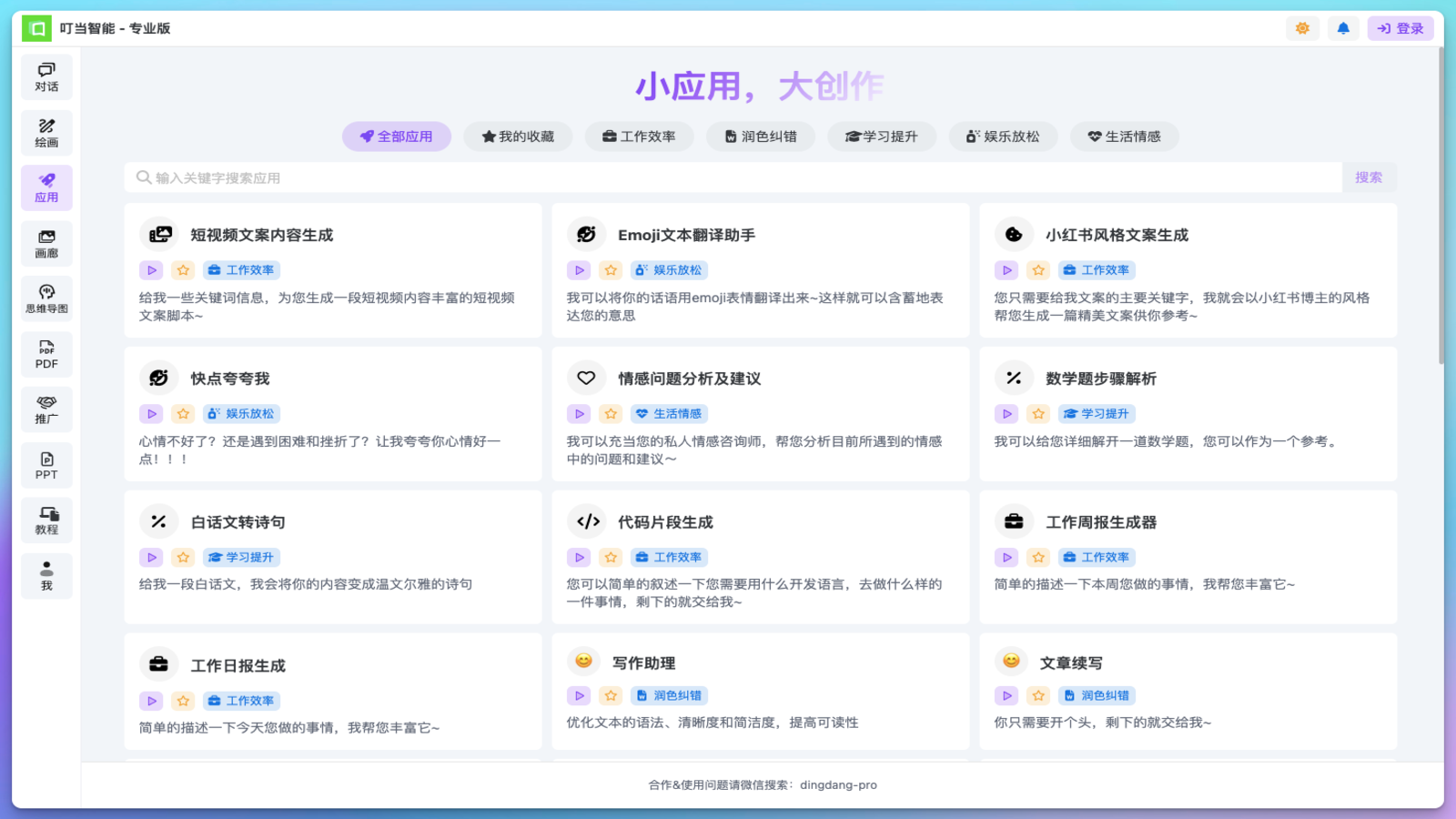Open notifications via the bell icon
The width and height of the screenshot is (1456, 819).
coord(1342,28)
